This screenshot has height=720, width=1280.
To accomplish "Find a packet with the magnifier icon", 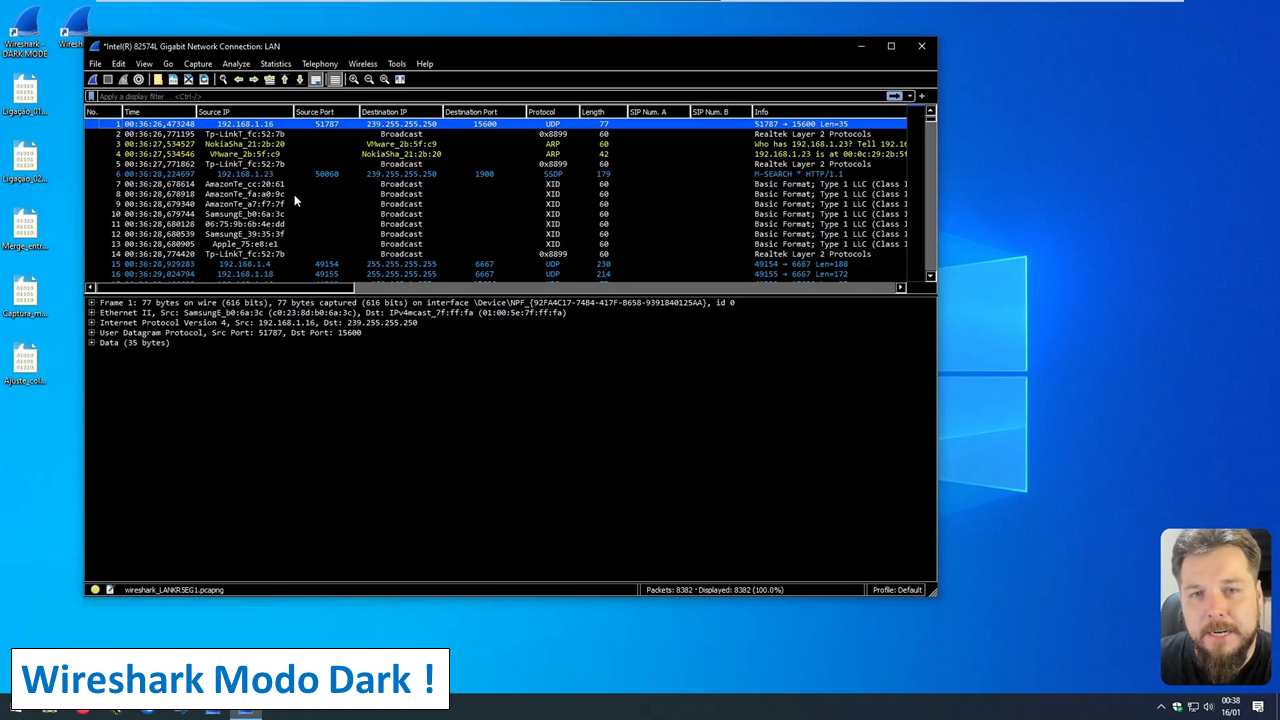I will coord(223,80).
